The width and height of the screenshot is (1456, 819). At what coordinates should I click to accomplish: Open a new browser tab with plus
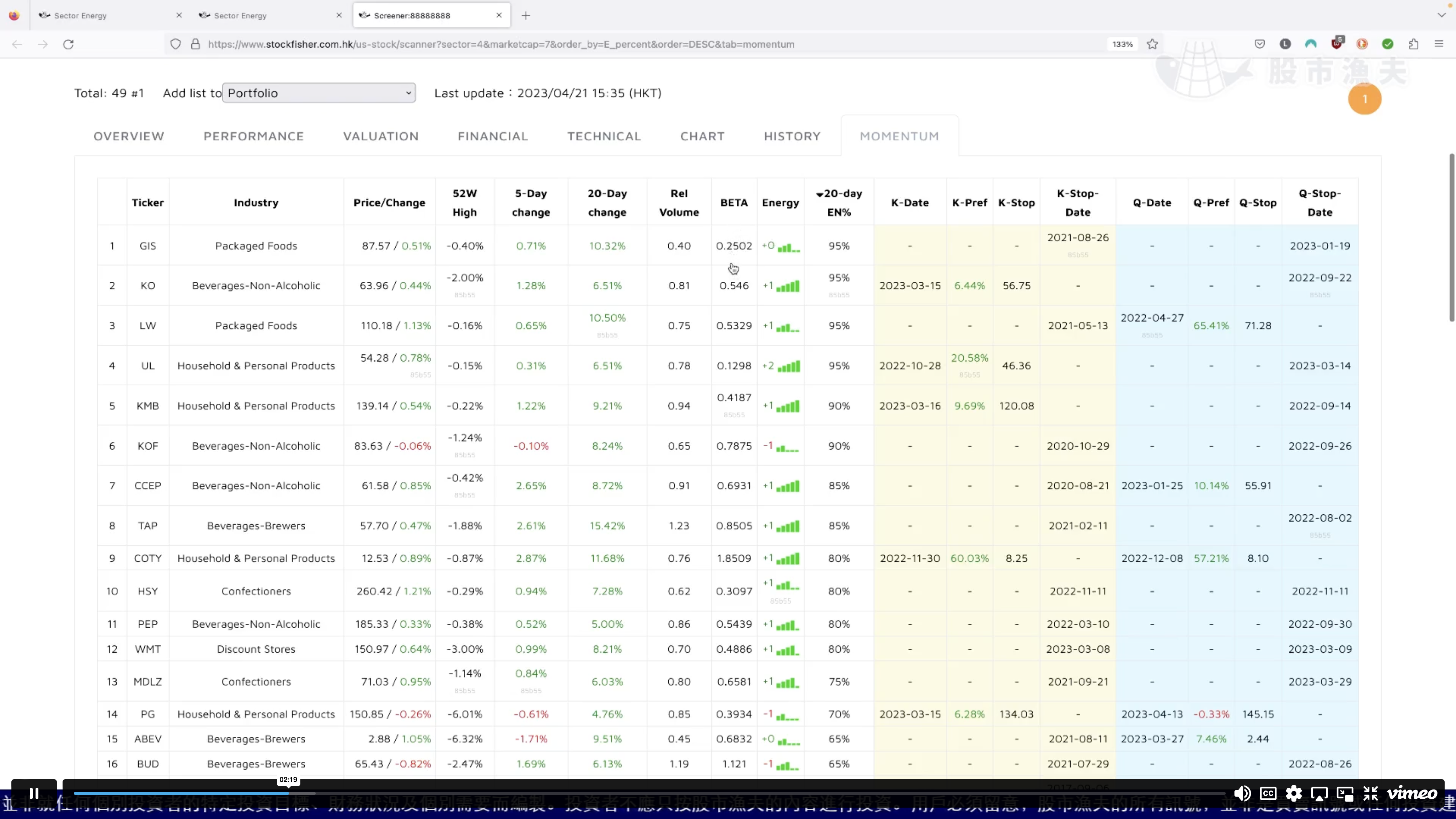pos(526,15)
